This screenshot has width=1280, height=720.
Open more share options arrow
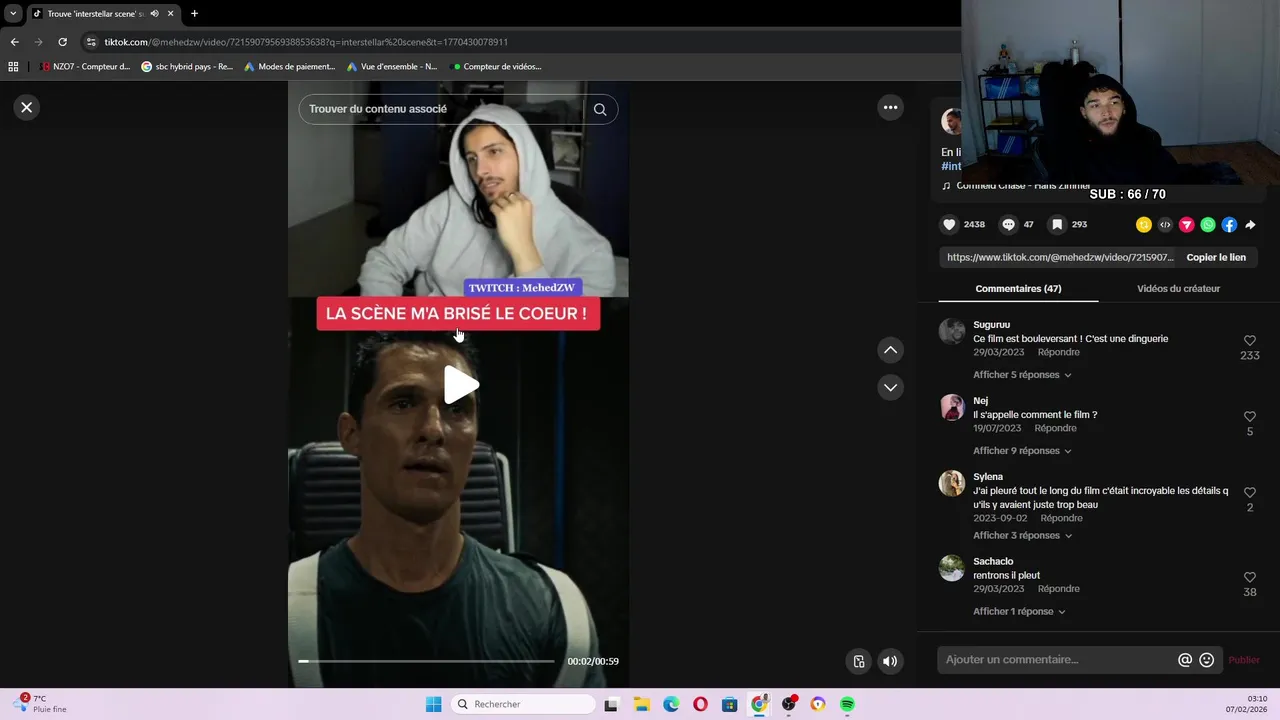(1250, 225)
